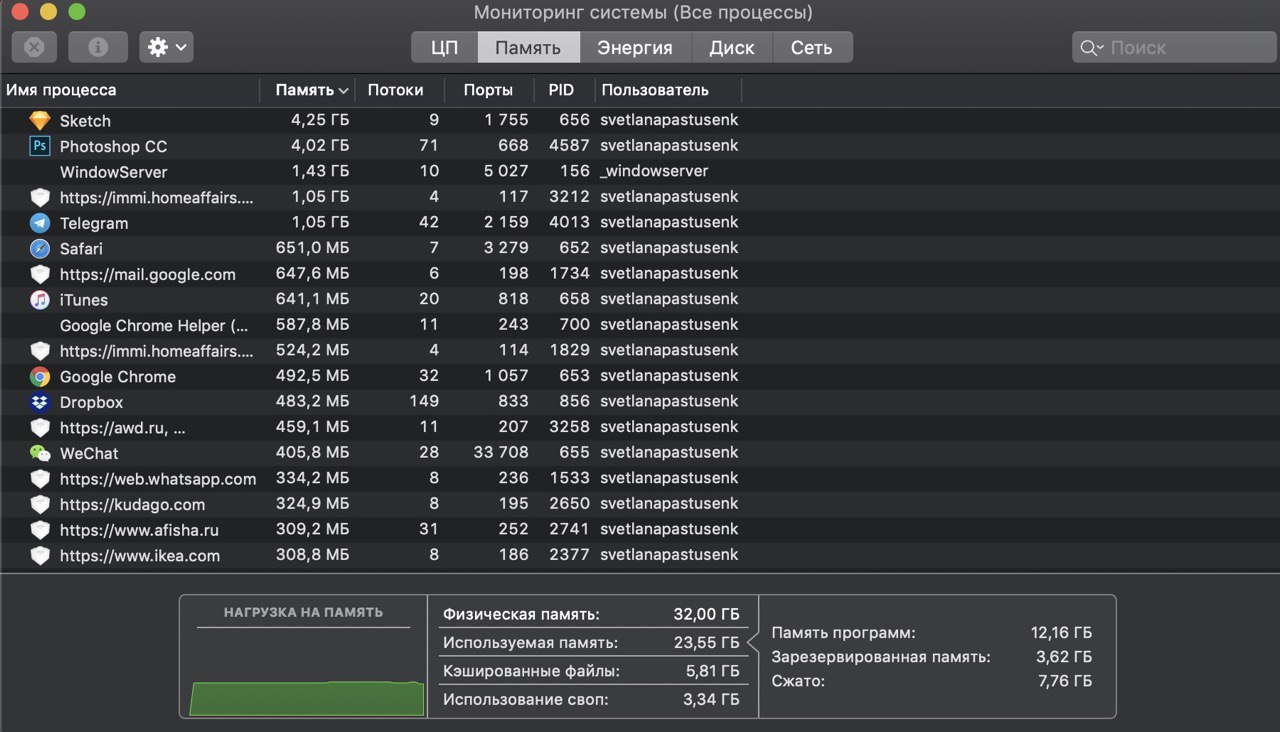Click the stop process X button

34,47
